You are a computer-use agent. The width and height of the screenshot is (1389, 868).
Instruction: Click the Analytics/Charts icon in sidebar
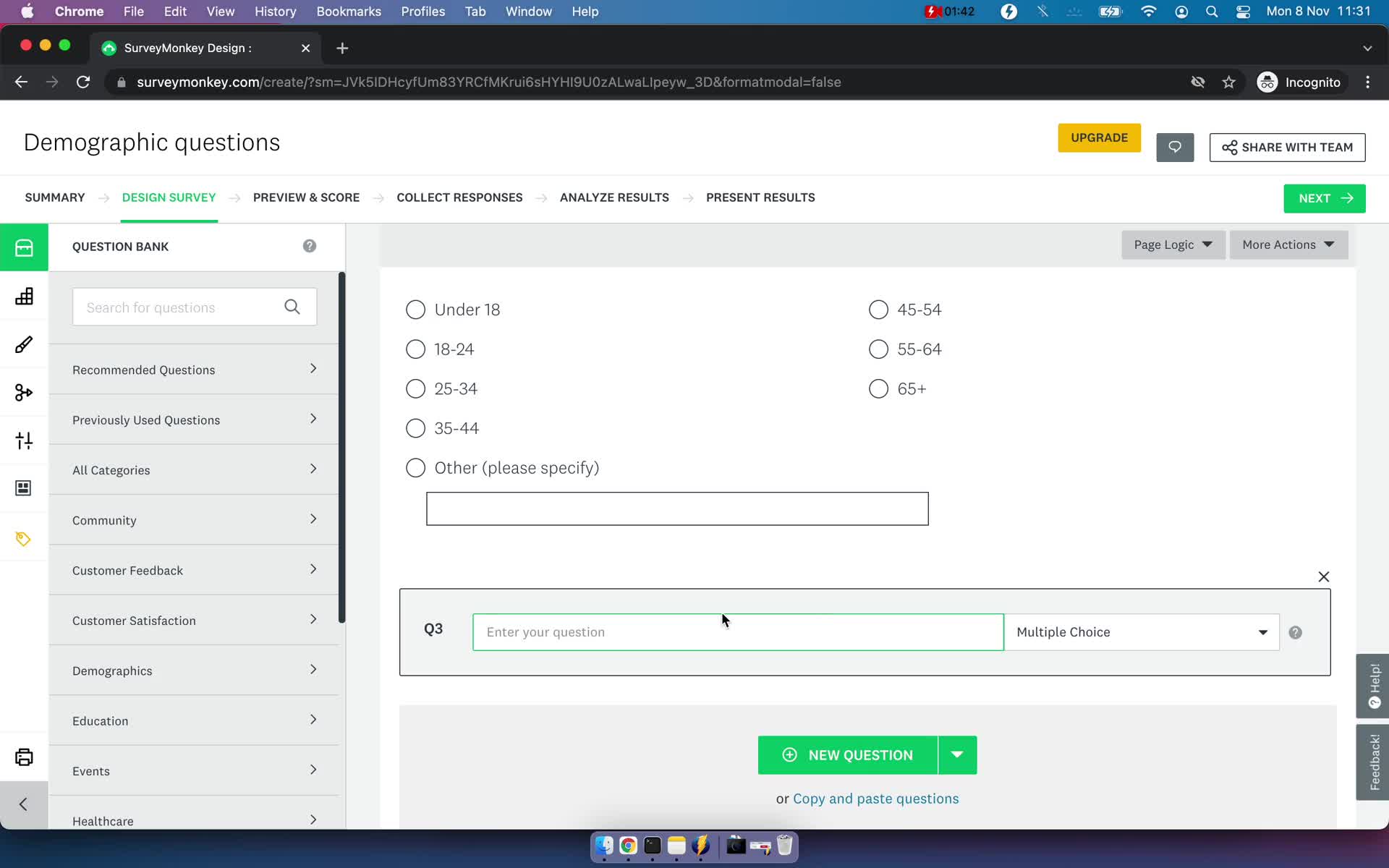pos(24,297)
